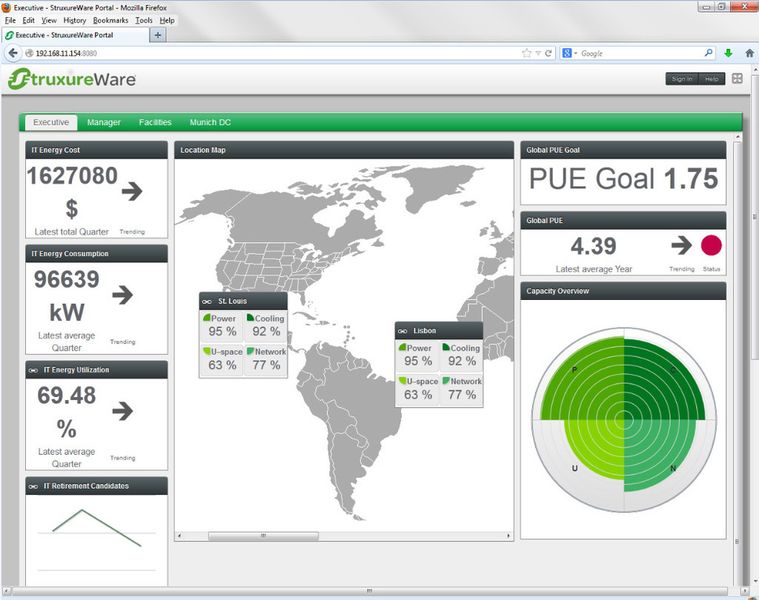Click the 69.48 utilization value
Viewport: 759px width, 600px height.
click(66, 395)
